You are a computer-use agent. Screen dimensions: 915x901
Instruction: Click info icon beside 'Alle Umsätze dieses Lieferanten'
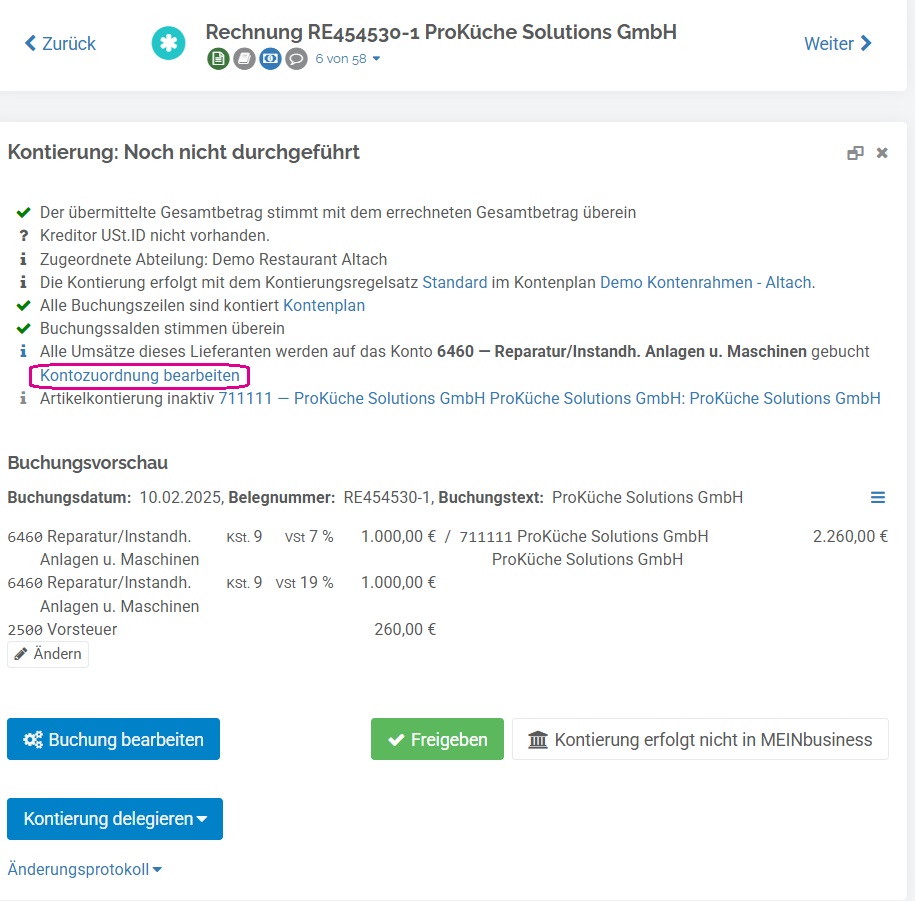[x=23, y=351]
